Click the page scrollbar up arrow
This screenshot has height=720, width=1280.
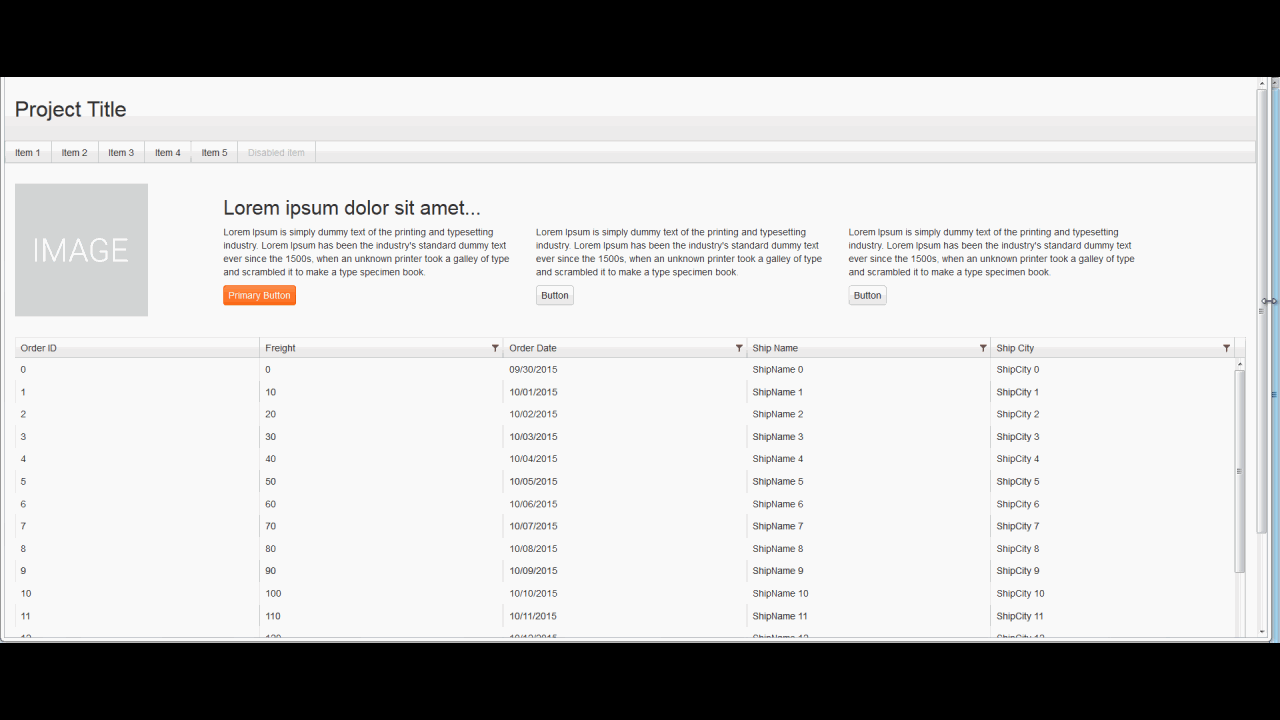1262,84
